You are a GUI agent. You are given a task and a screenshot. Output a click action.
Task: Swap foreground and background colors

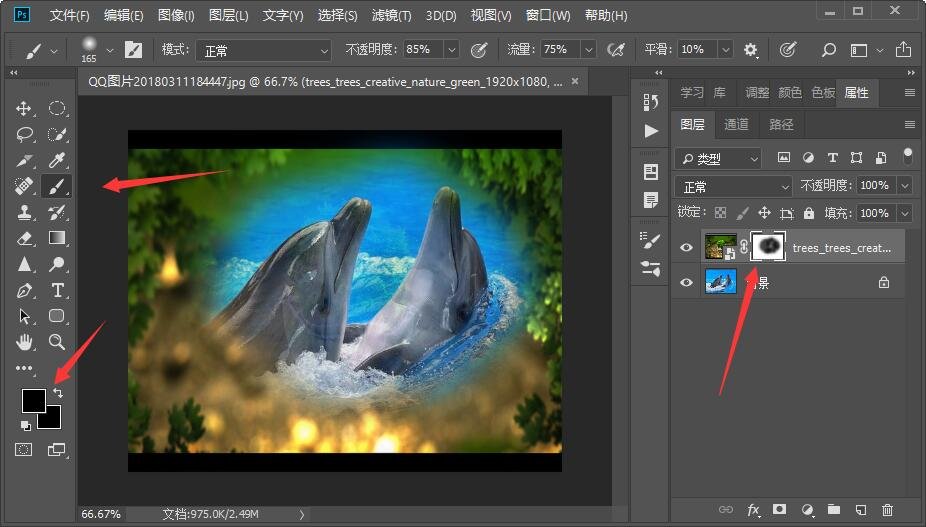[58, 392]
